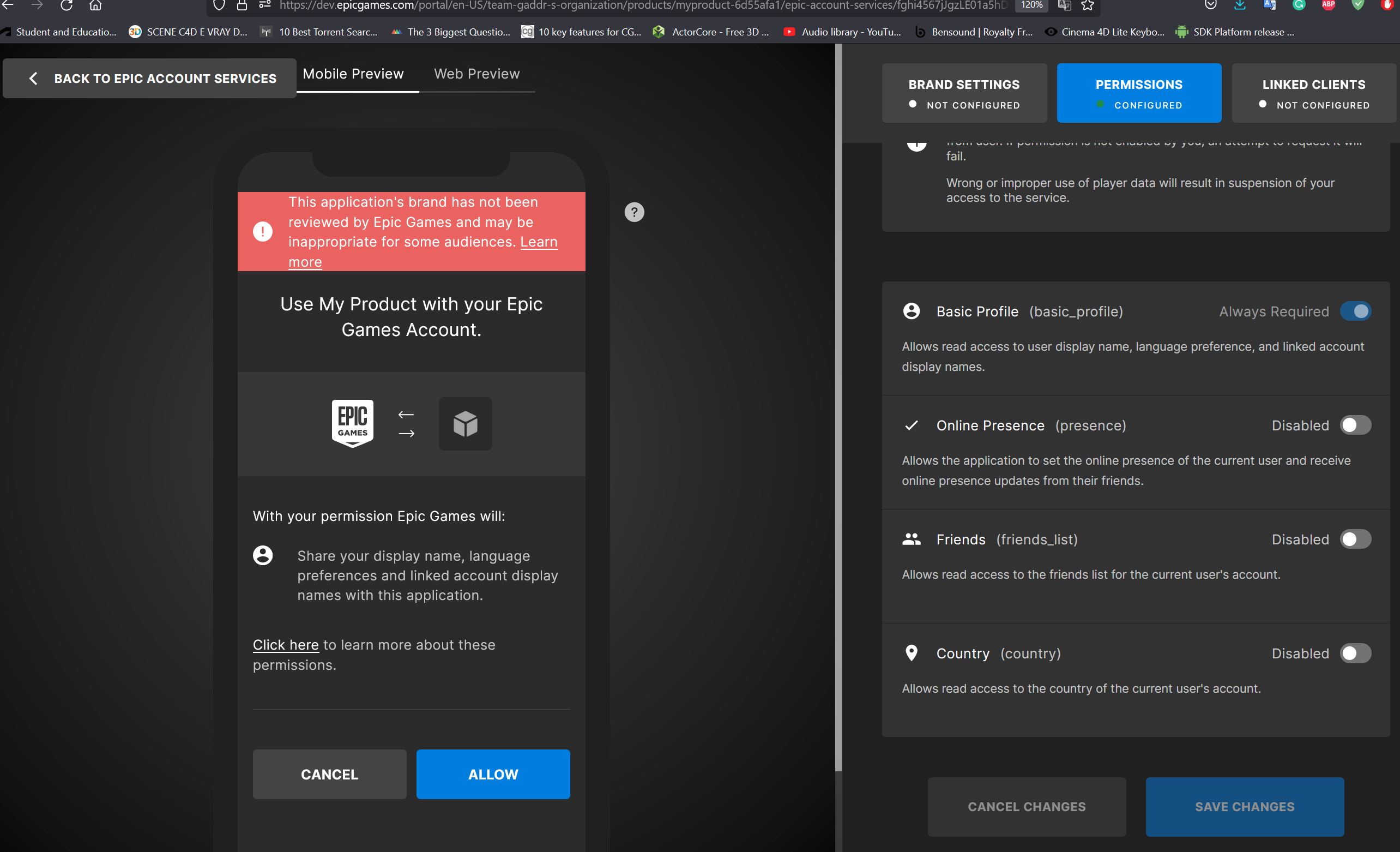Switch to Web Preview tab
Image resolution: width=1400 pixels, height=852 pixels.
tap(476, 74)
